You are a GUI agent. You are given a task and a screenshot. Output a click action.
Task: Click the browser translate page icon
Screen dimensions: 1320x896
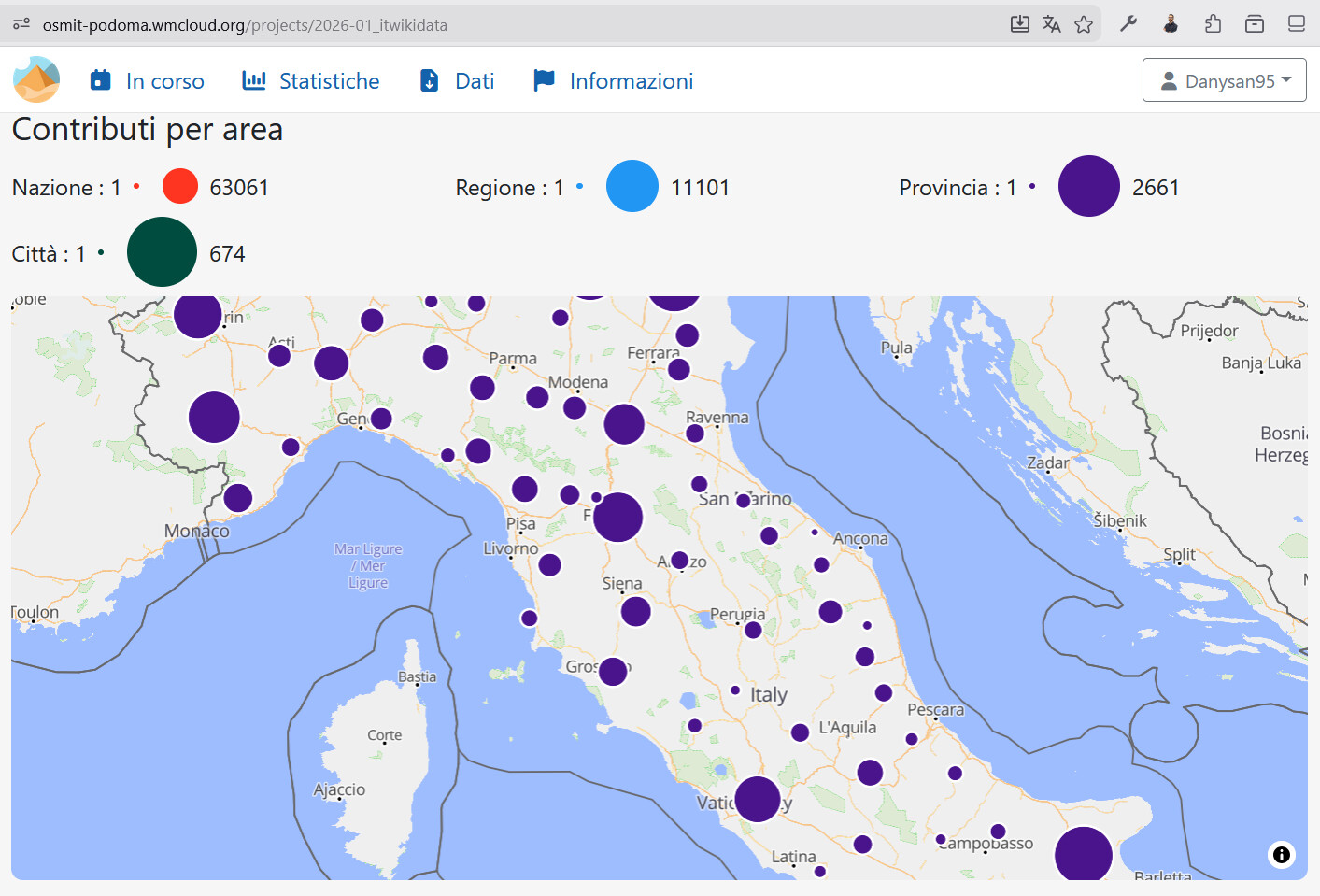1051,24
